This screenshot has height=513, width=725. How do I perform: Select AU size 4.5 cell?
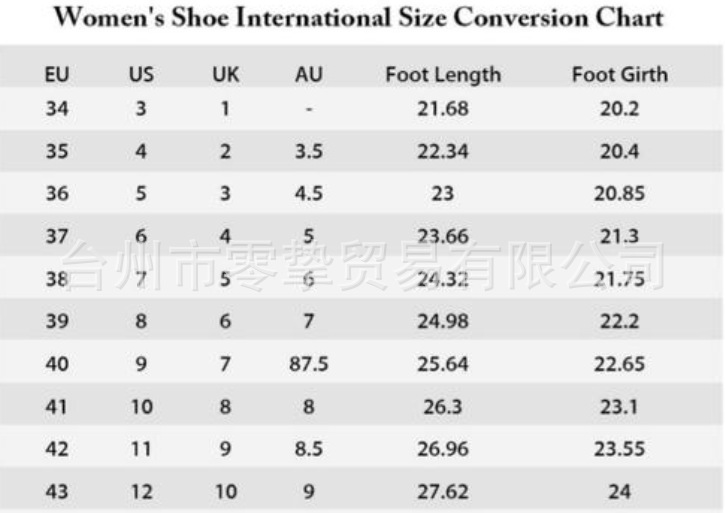click(x=308, y=194)
